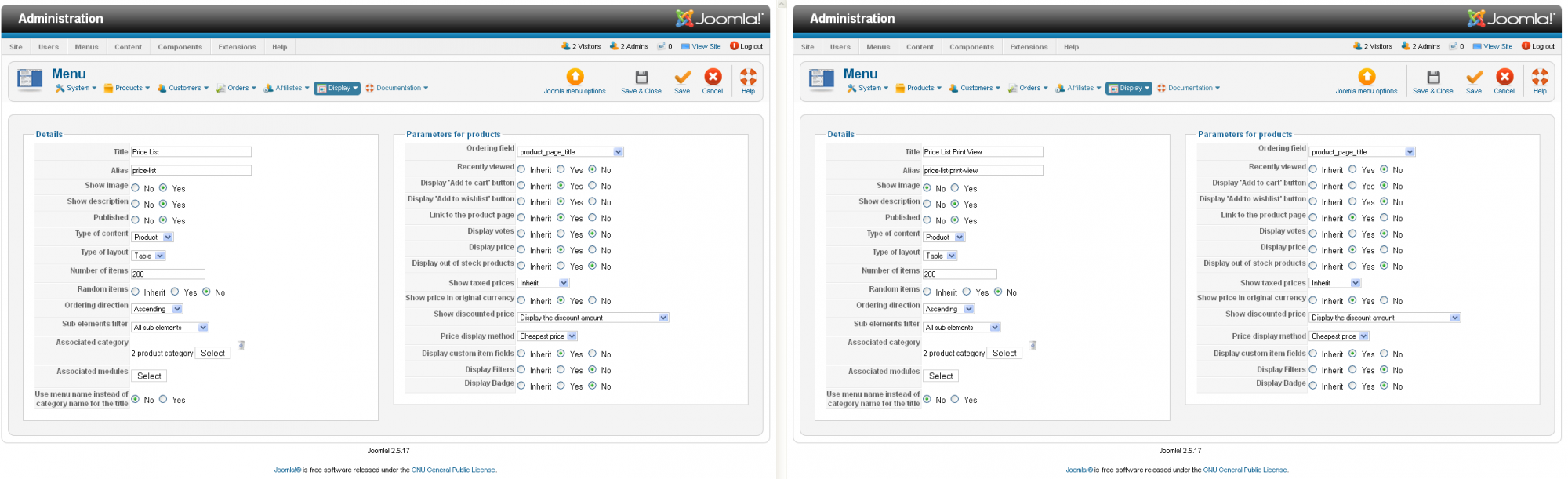Open Ordering field dropdown on Price List page
The height and width of the screenshot is (479, 1568).
pos(571,152)
